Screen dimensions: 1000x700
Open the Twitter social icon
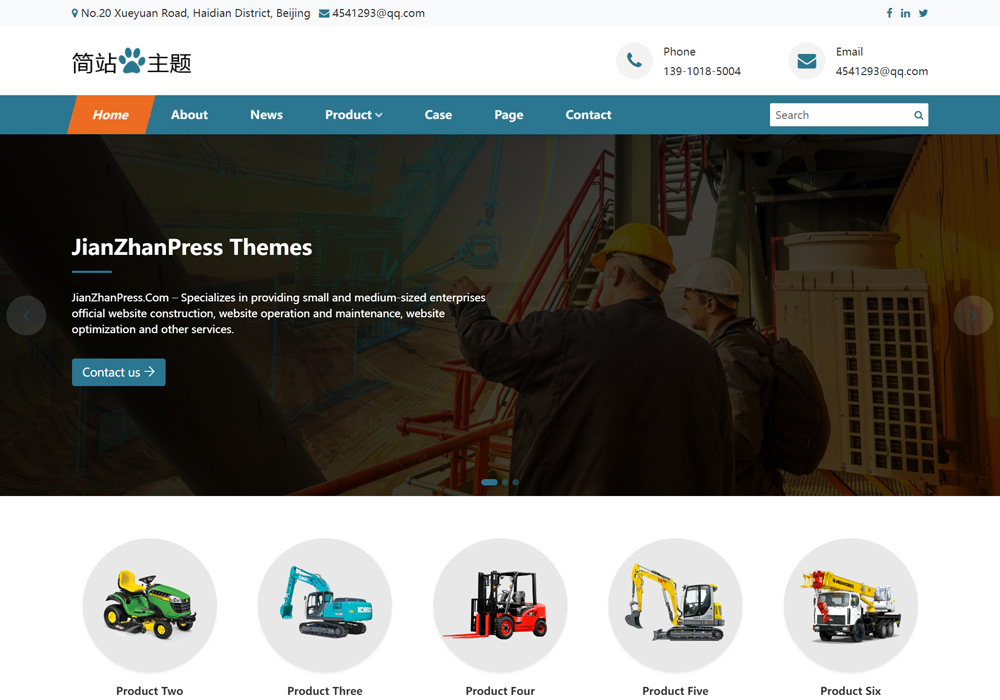923,13
